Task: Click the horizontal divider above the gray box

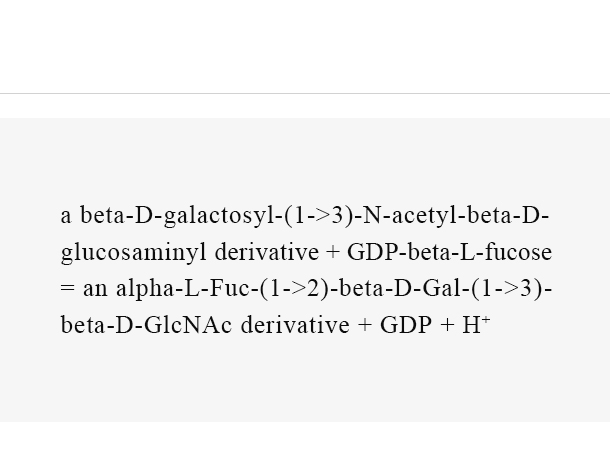Action: (x=305, y=93)
